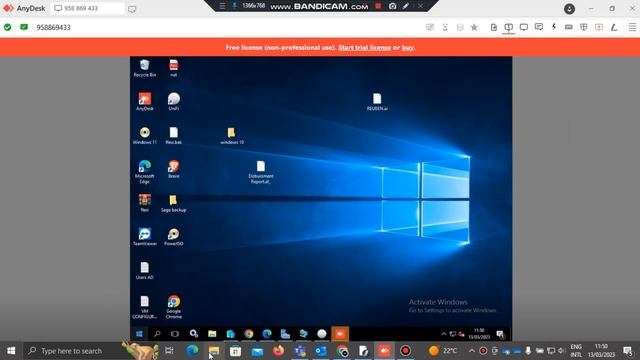Viewport: 640px width, 360px height.
Task: Open the remote taskbar Task View
Action: (175, 334)
